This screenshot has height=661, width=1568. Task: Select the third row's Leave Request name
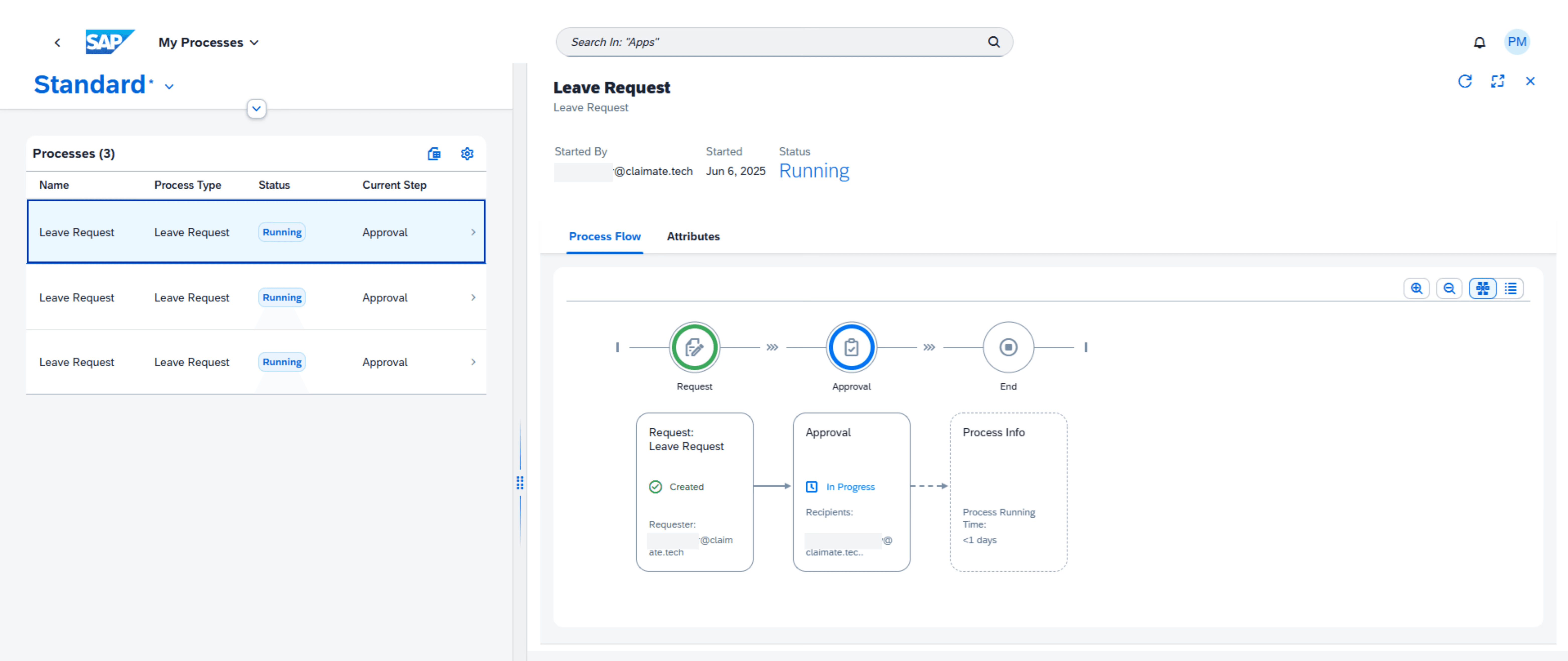77,362
